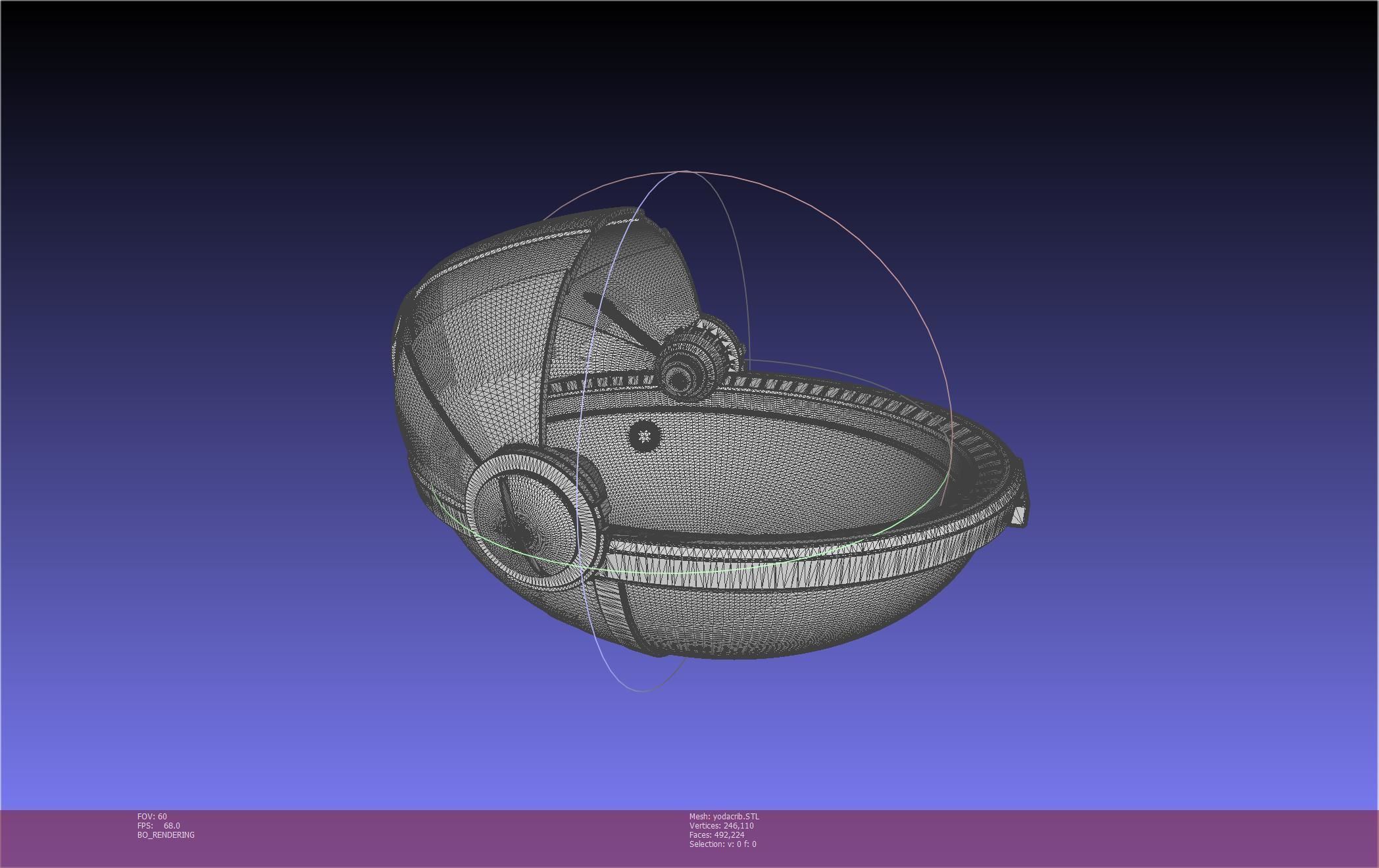Click the Selection v: 0 f: 0 text
1379x868 pixels.
click(722, 844)
